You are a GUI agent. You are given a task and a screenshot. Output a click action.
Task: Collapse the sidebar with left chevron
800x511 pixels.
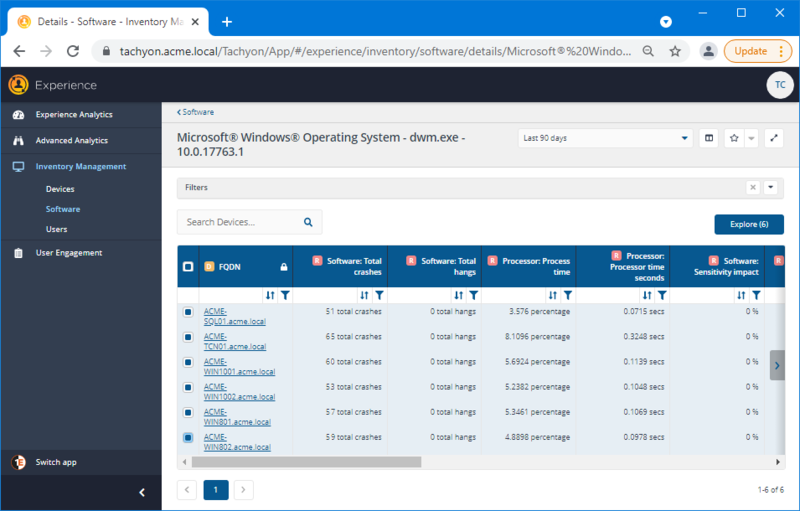142,492
